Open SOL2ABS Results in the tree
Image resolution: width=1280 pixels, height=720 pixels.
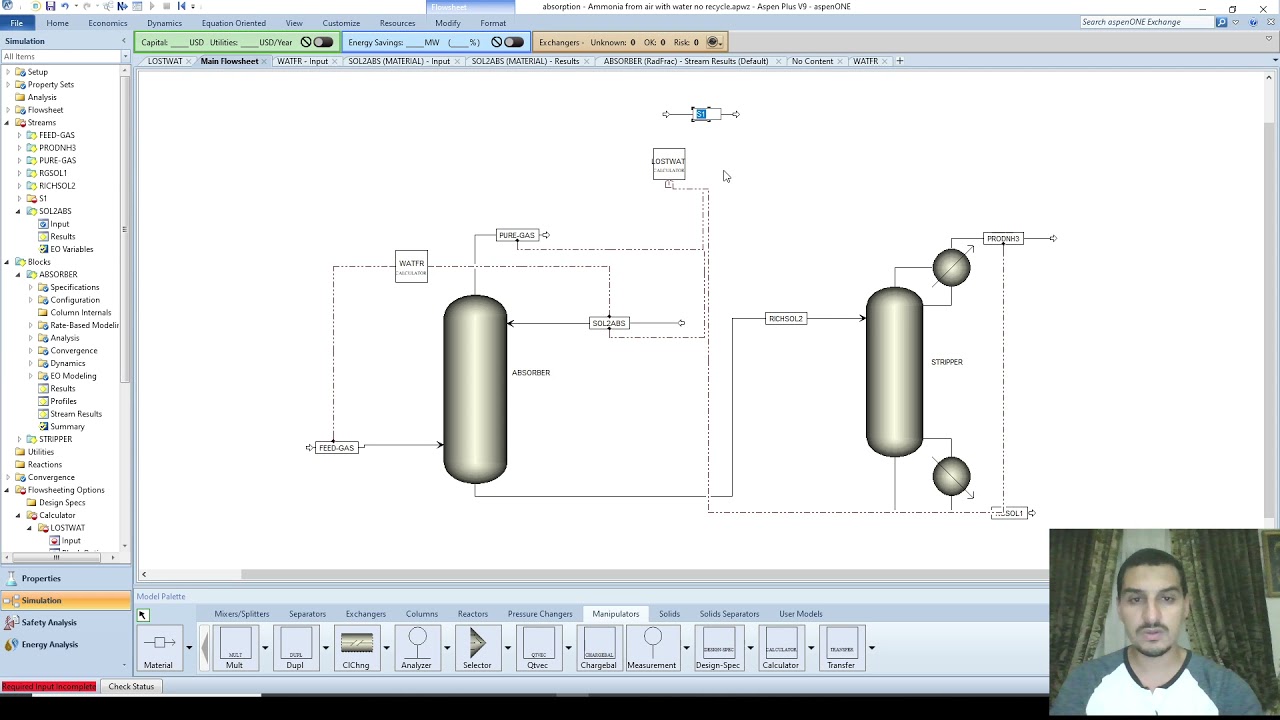(x=62, y=237)
